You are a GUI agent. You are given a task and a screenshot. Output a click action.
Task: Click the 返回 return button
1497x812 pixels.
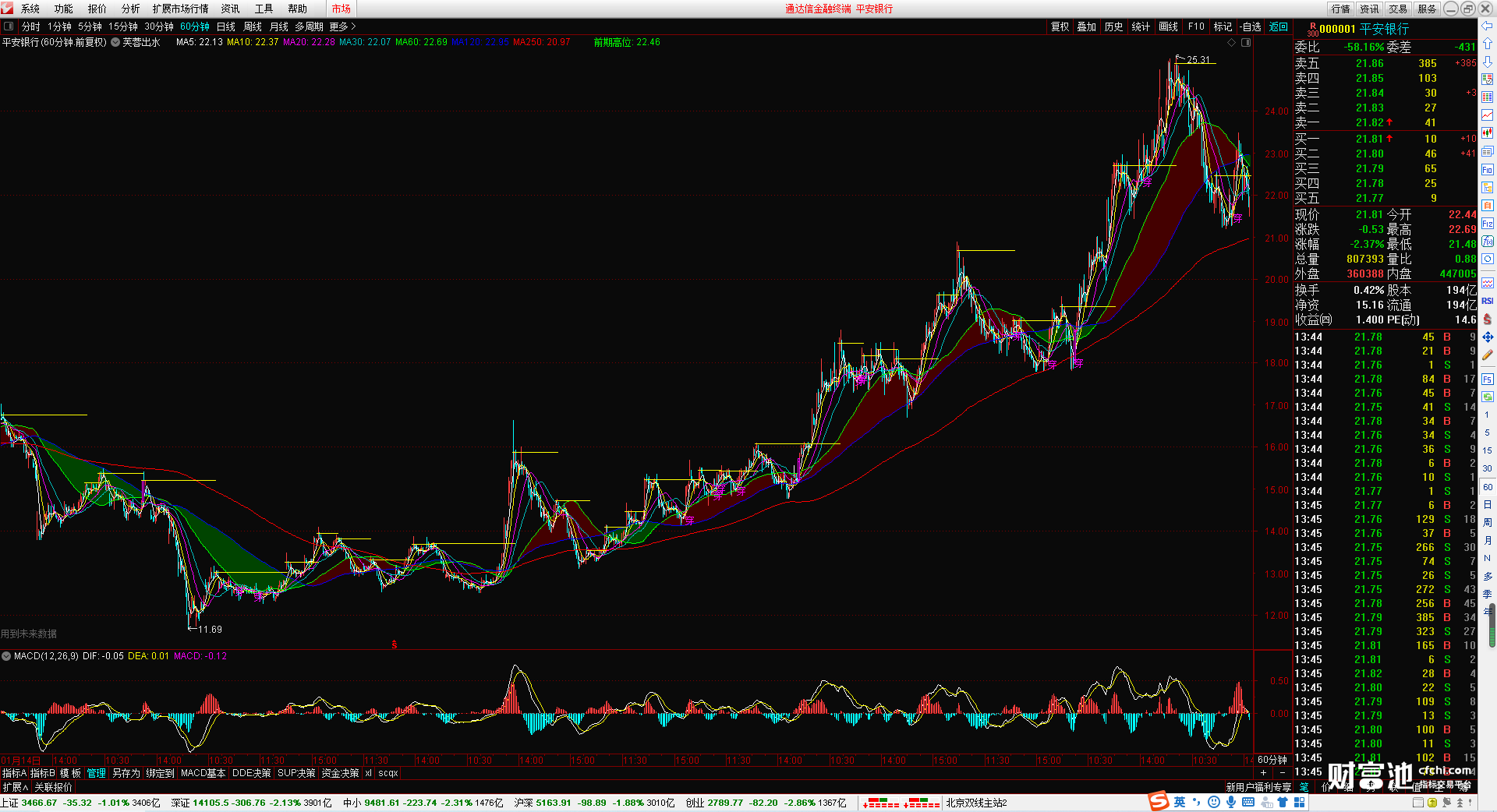coord(1279,26)
